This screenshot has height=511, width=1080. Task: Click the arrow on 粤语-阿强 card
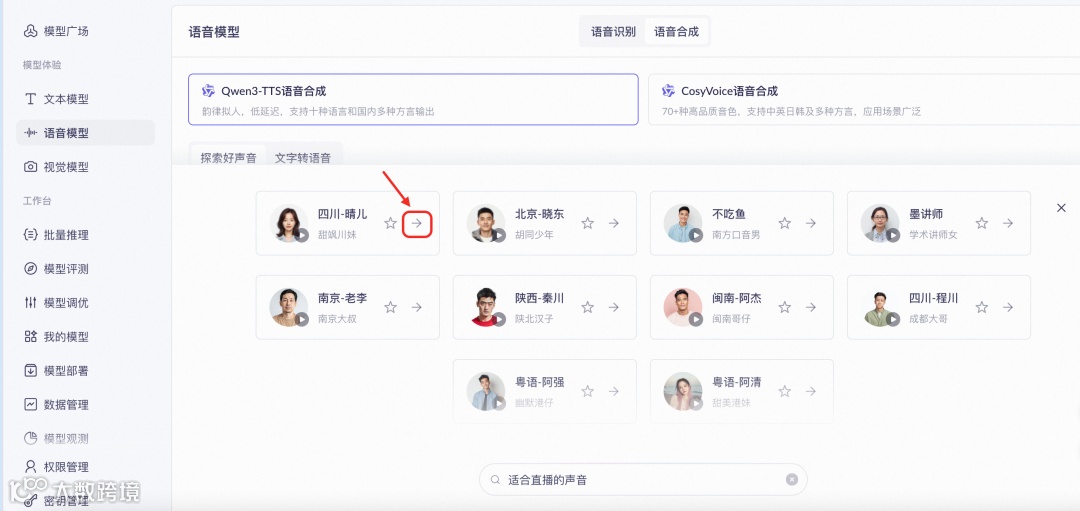coord(614,391)
